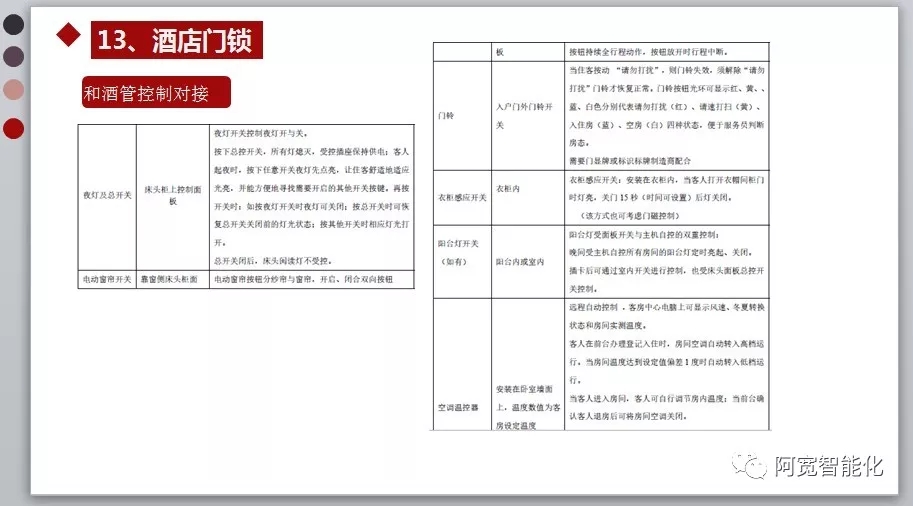
Task: Click the red "和酒管控制对接" button
Action: (156, 94)
